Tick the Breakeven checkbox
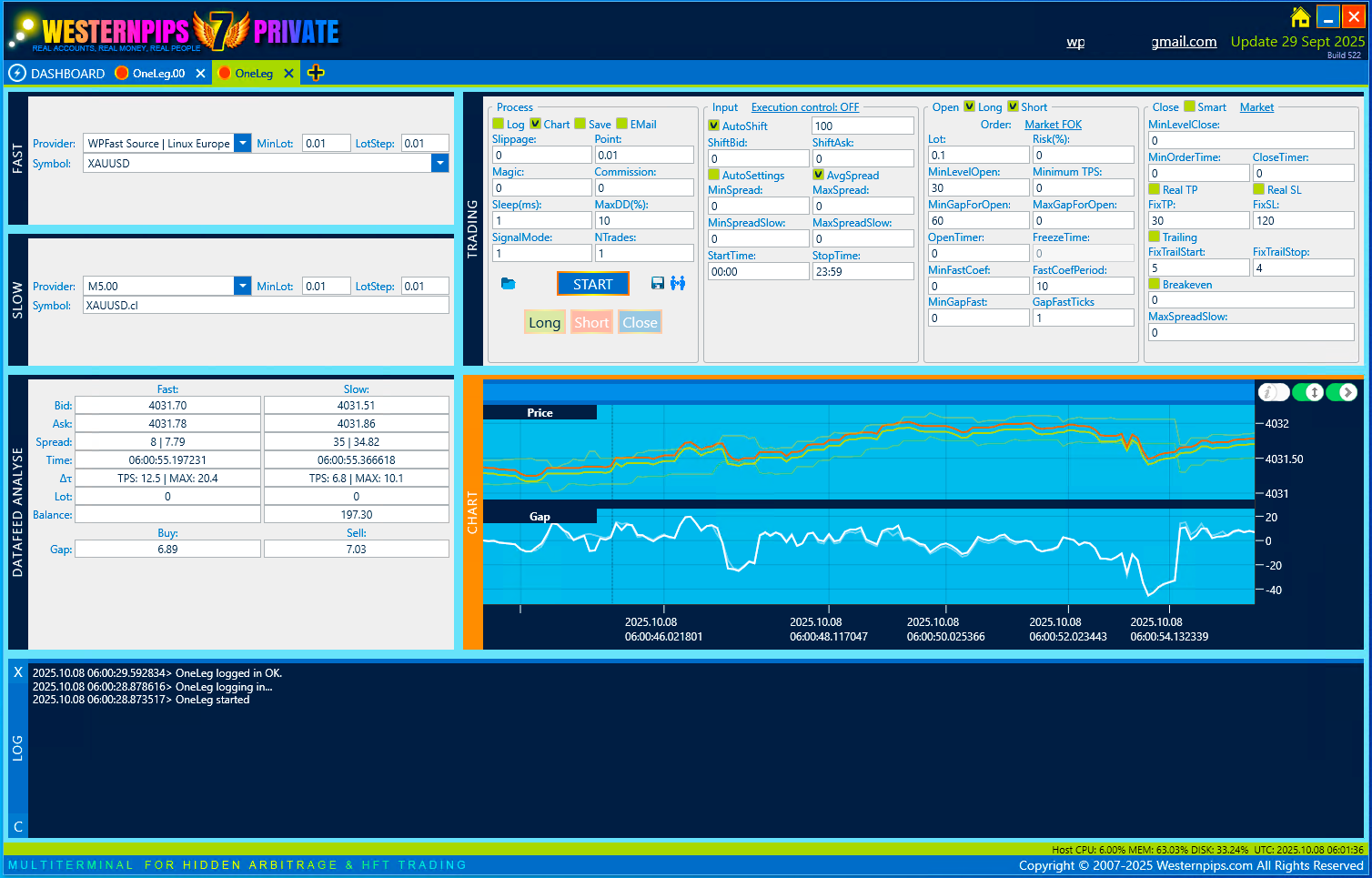The image size is (1372, 878). (x=1155, y=284)
